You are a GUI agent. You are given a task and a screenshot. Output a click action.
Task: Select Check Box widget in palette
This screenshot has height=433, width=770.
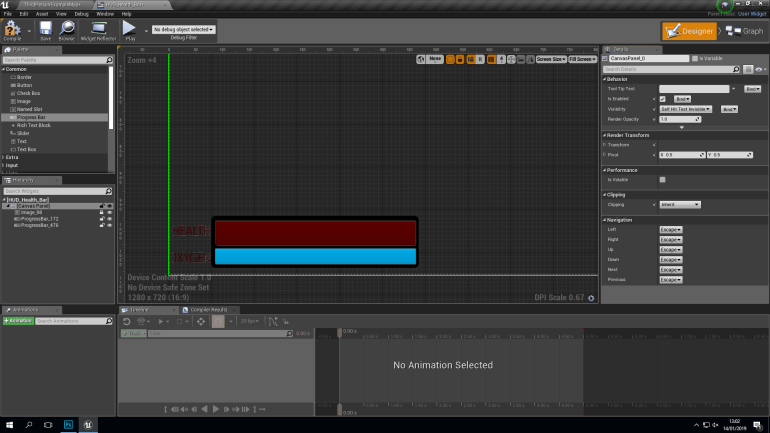click(28, 93)
